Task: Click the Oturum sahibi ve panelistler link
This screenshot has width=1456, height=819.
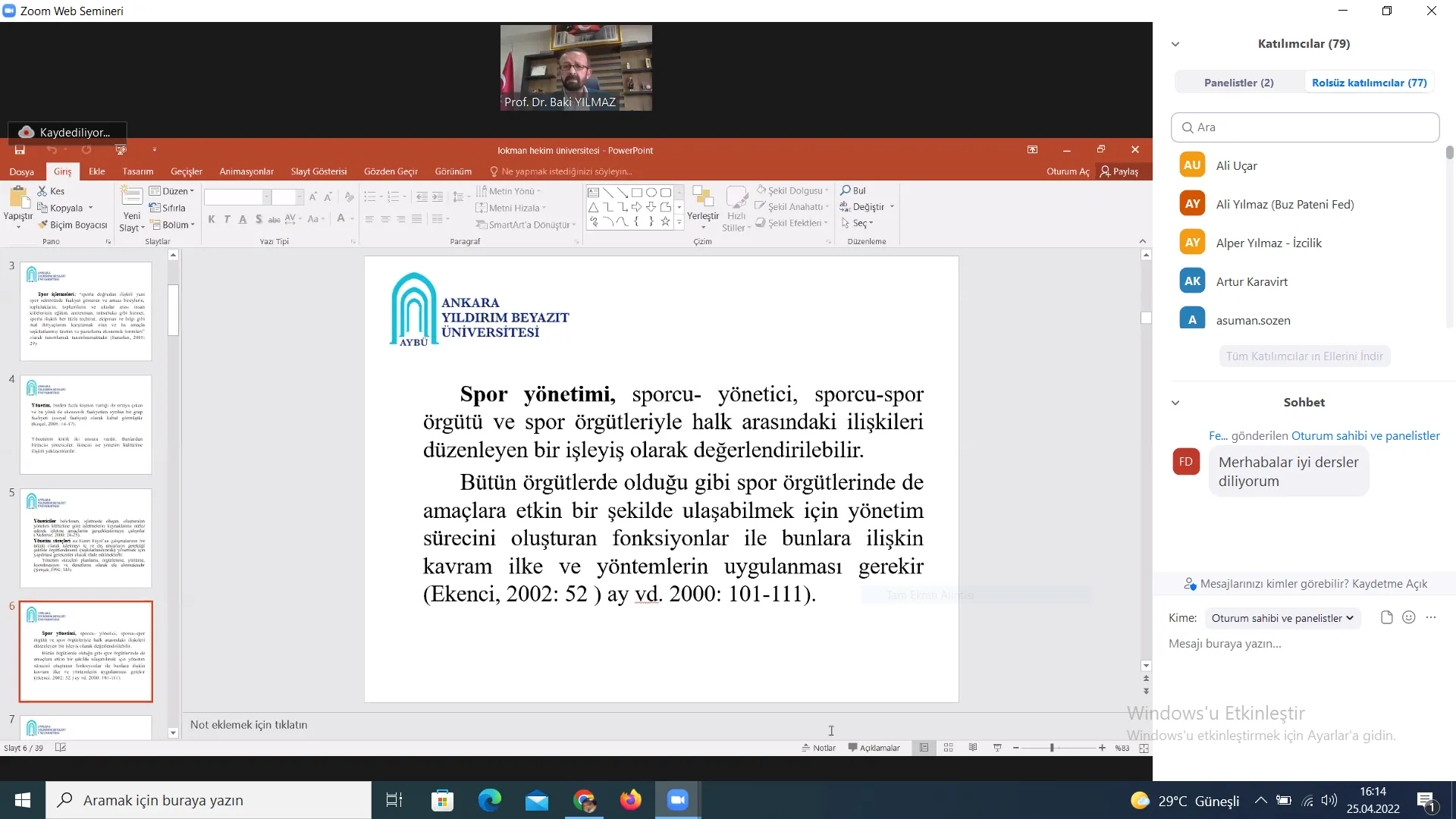Action: click(x=1365, y=435)
